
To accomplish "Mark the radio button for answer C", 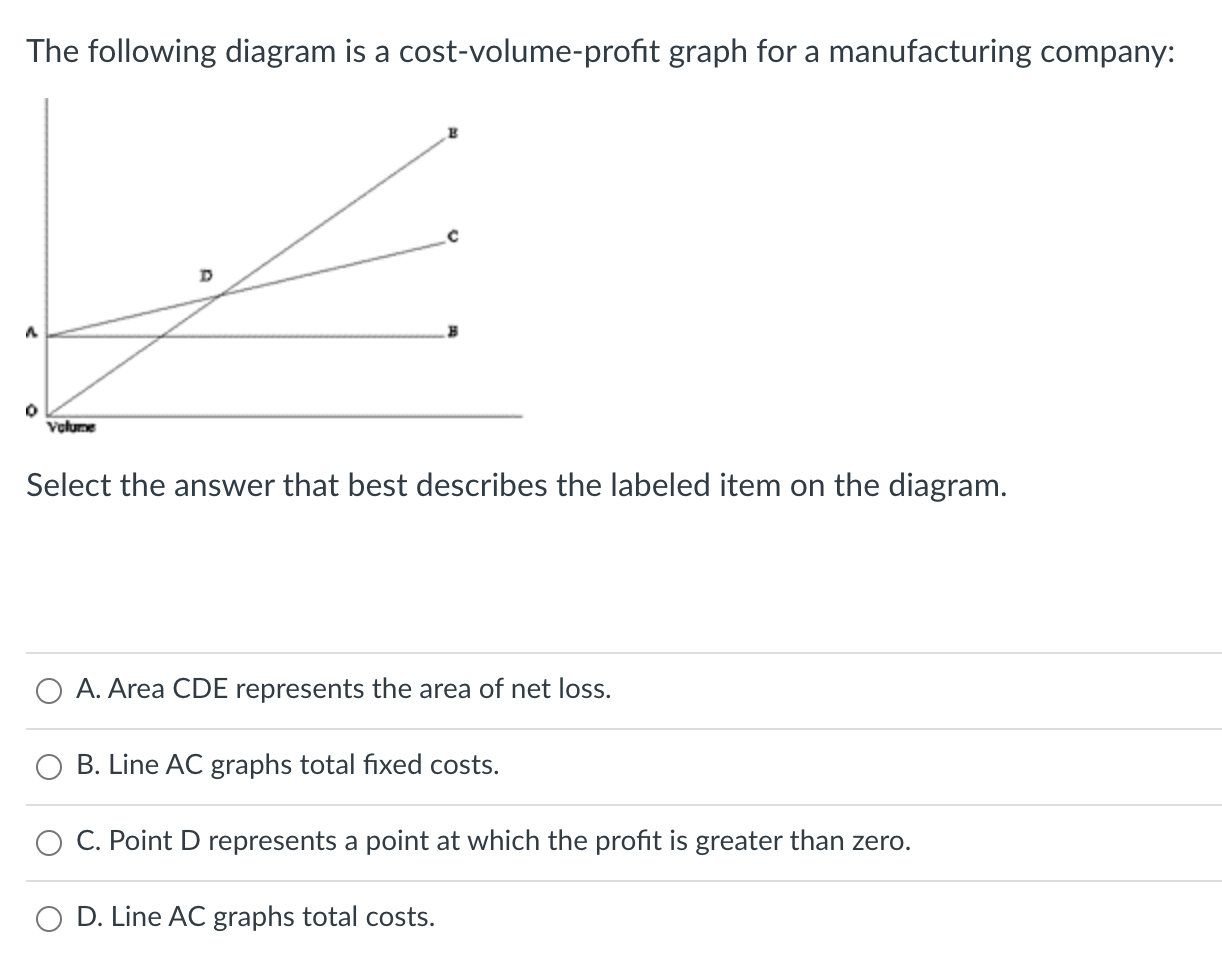I will 50,843.
